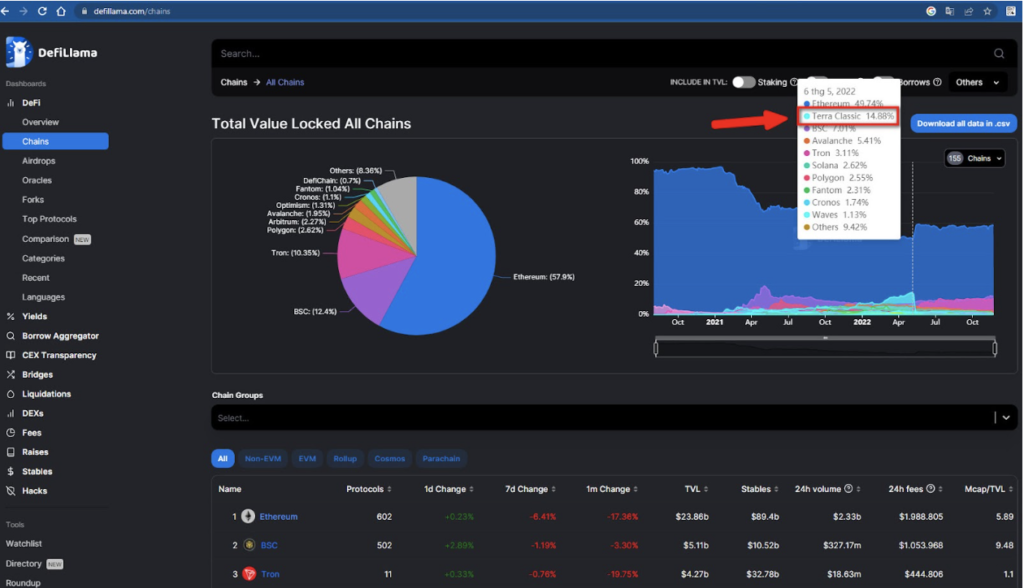1024x588 pixels.
Task: Click the 24h volume help icon
Action: 848,489
